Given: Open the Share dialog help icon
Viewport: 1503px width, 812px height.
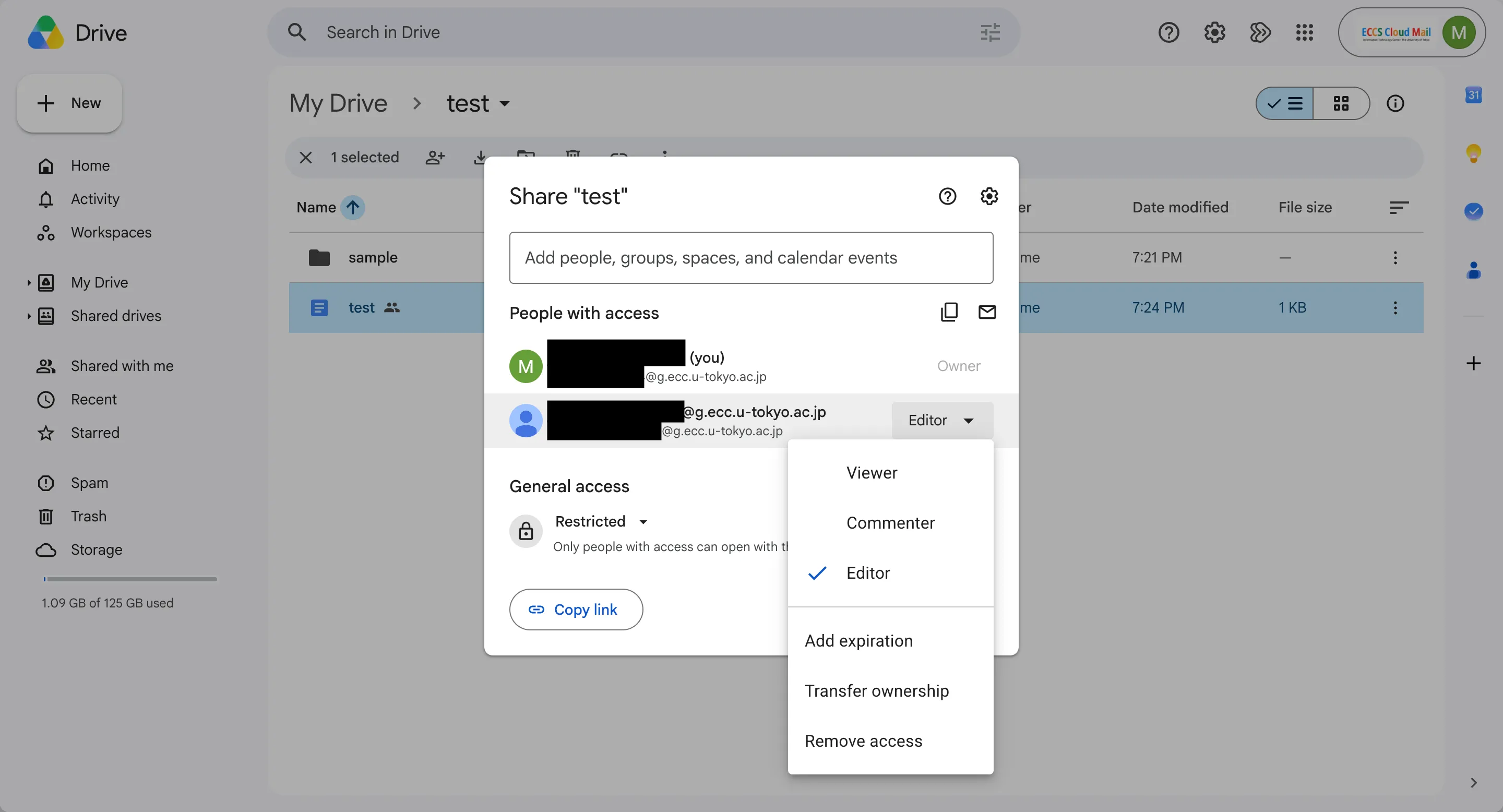Looking at the screenshot, I should click(948, 196).
